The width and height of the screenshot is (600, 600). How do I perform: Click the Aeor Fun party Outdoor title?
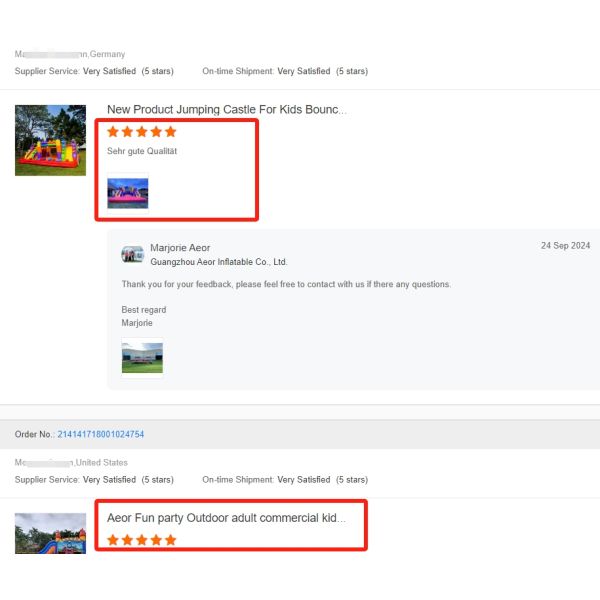[226, 518]
